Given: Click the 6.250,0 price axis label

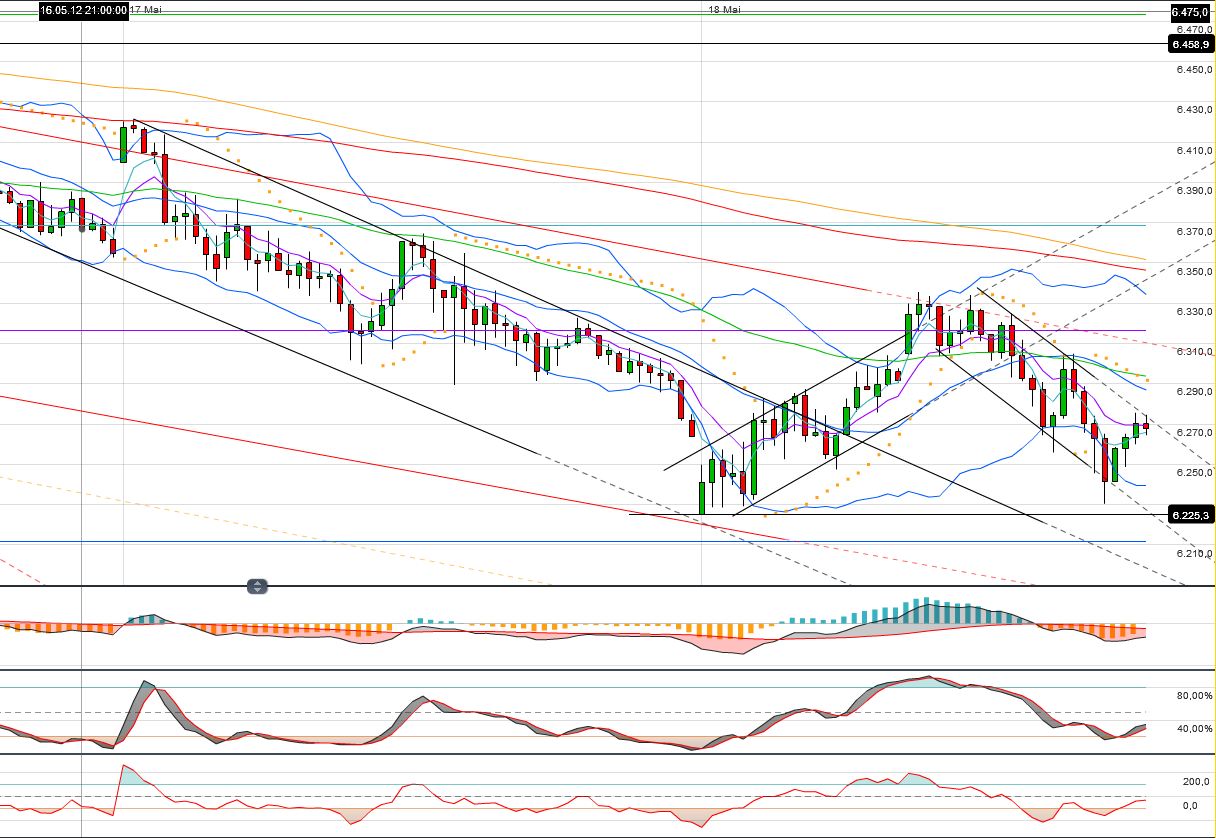Looking at the screenshot, I should click(1194, 473).
